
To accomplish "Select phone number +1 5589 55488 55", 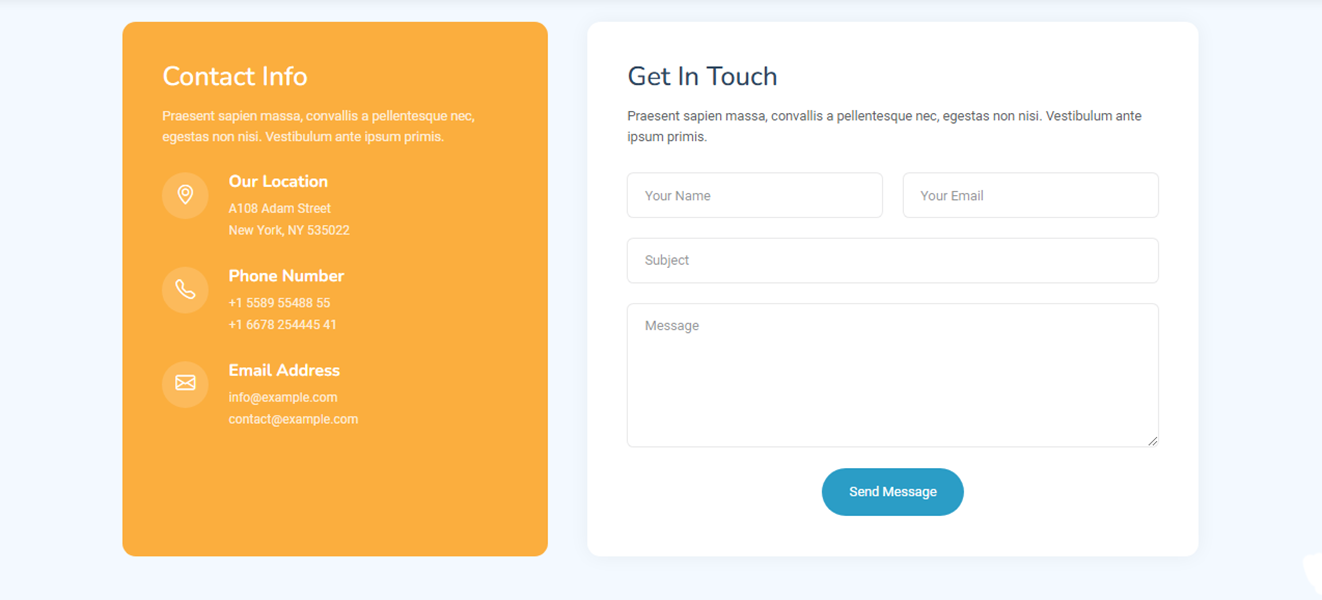I will [279, 303].
